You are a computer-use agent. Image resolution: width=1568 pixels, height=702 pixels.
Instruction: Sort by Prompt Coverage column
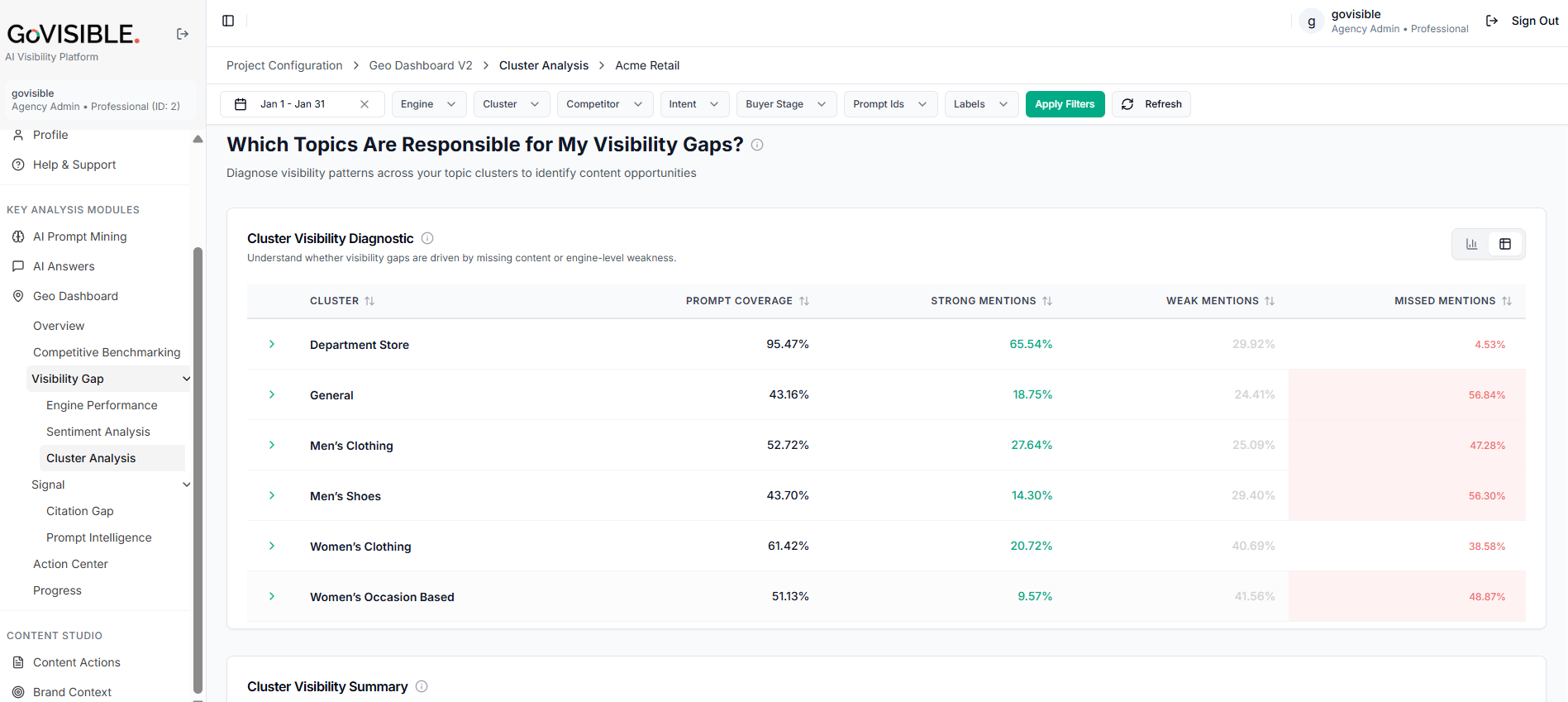pos(804,301)
